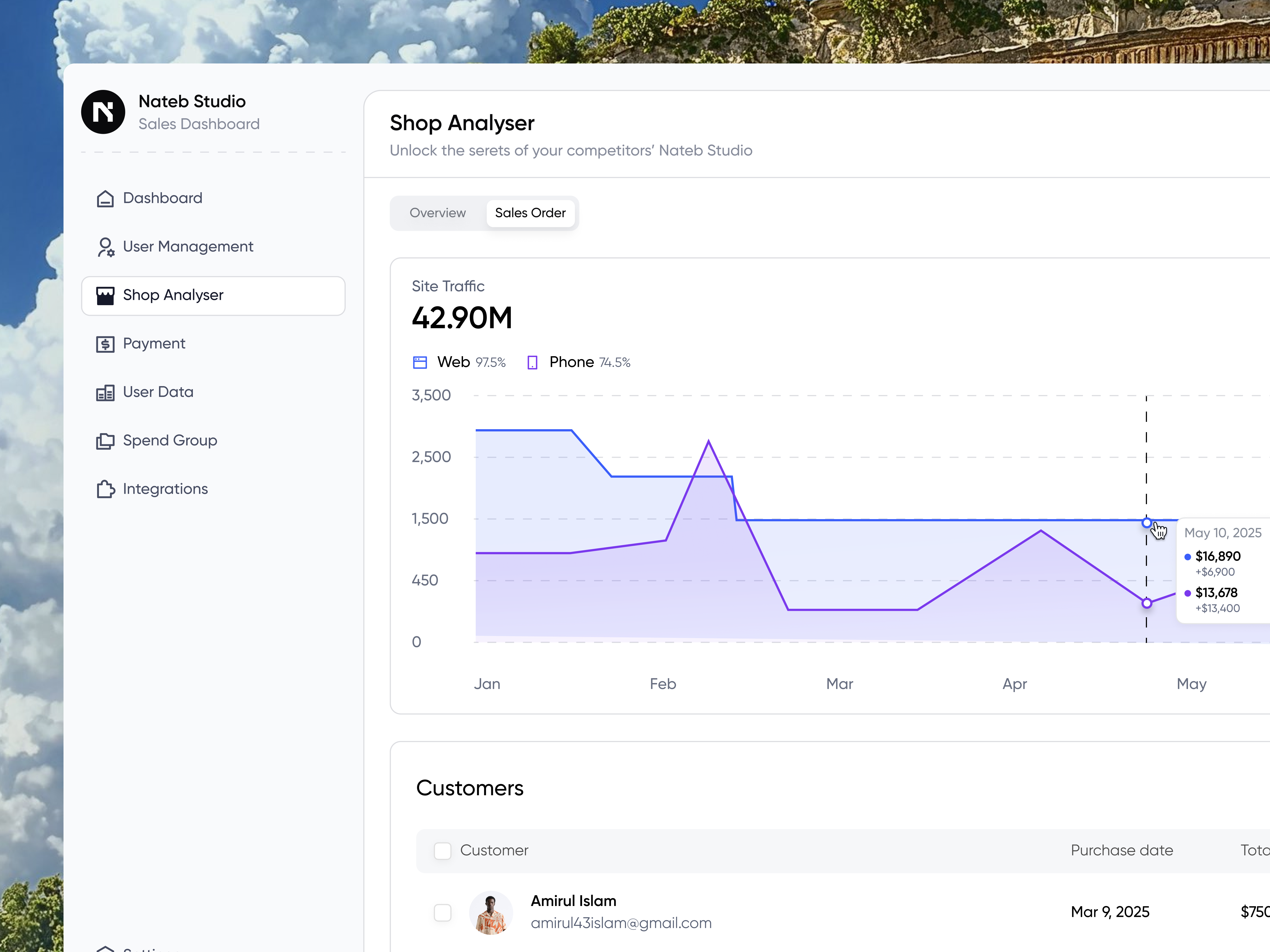This screenshot has width=1270, height=952.
Task: Click the Integrations puzzle piece icon
Action: click(105, 489)
